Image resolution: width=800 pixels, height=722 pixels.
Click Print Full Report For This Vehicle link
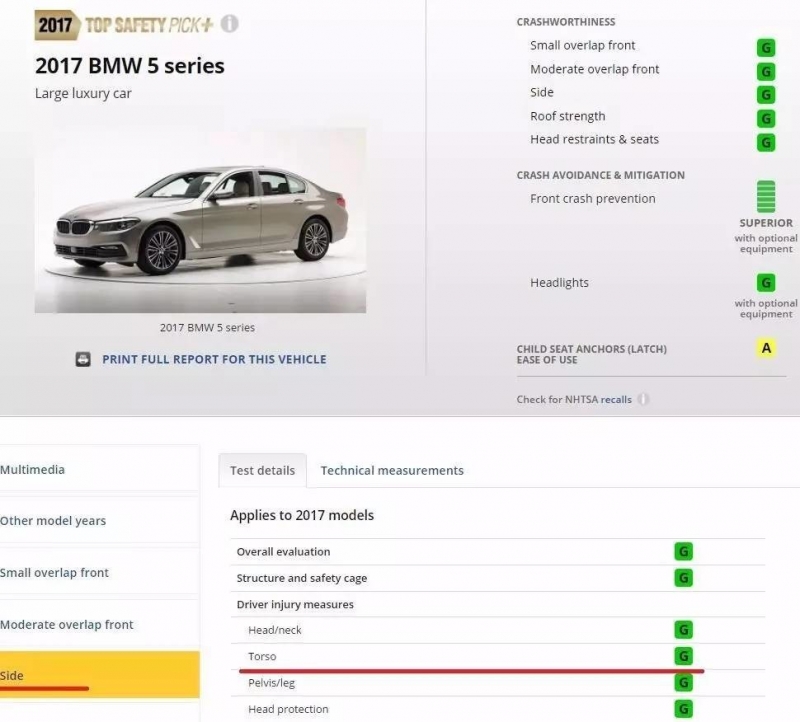[214, 359]
